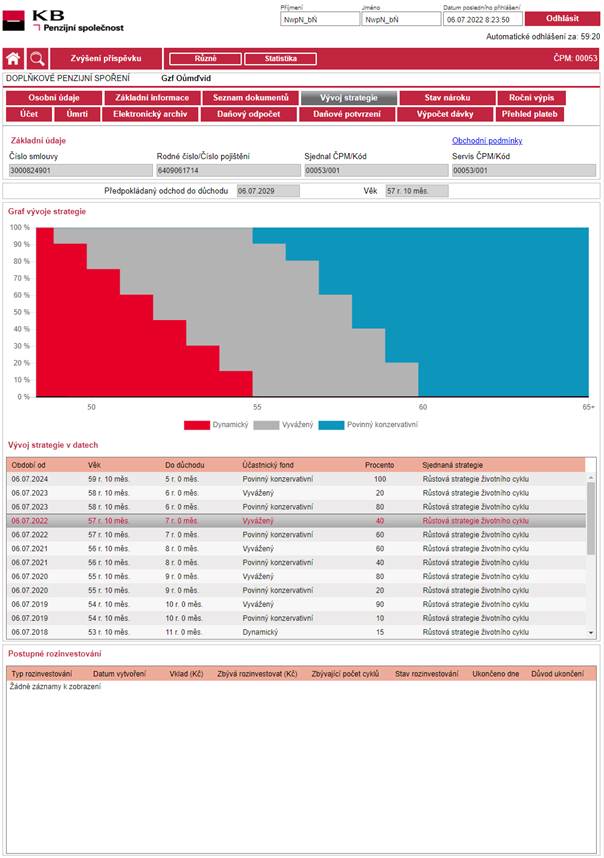Switch to Osobní údaje tab
Image resolution: width=604 pixels, height=858 pixels.
click(x=54, y=98)
